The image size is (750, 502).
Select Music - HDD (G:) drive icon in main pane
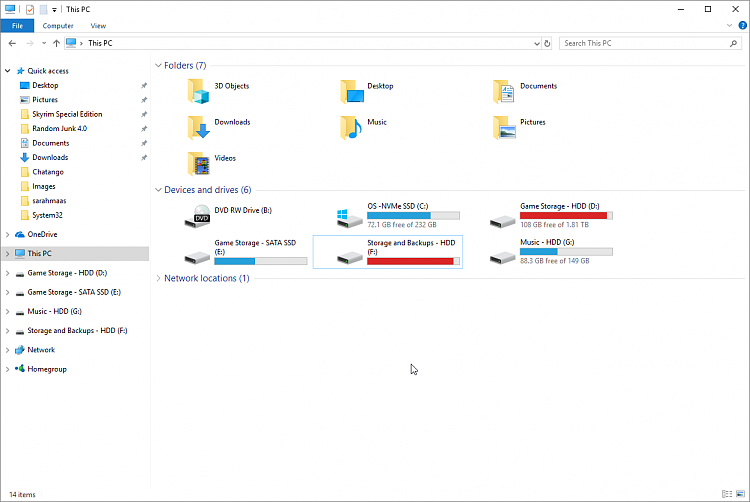(x=502, y=258)
